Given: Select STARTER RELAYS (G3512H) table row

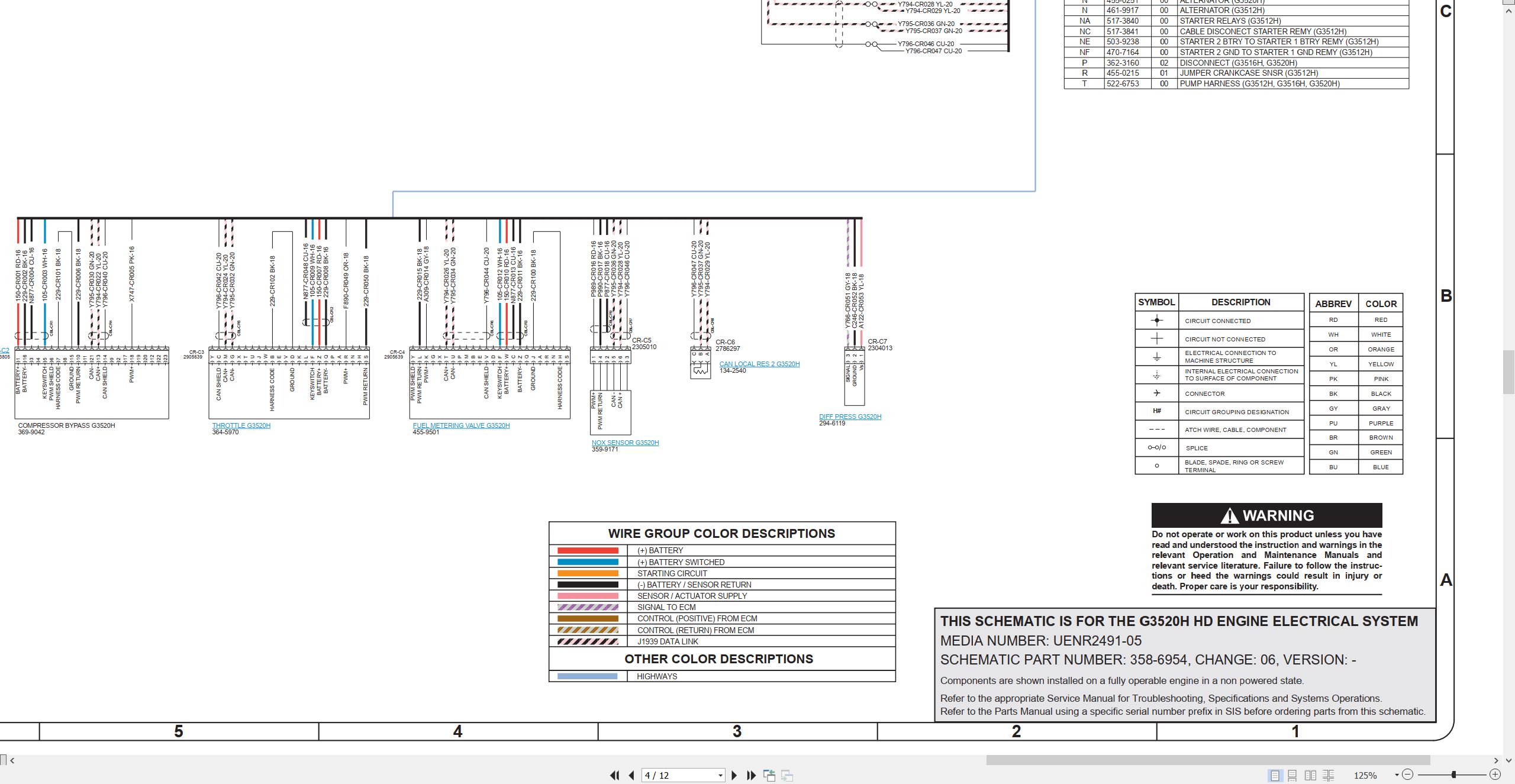Looking at the screenshot, I should coord(1236,21).
